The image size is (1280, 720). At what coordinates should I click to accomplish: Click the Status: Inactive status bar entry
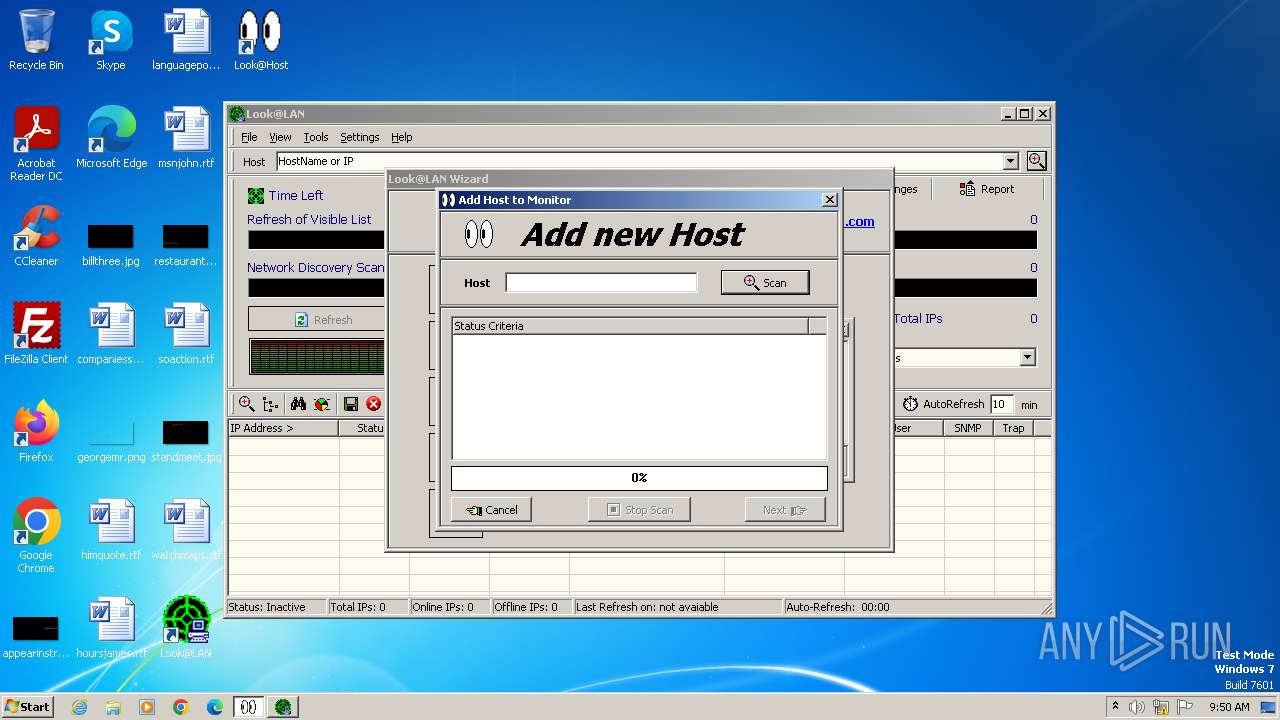tap(276, 607)
